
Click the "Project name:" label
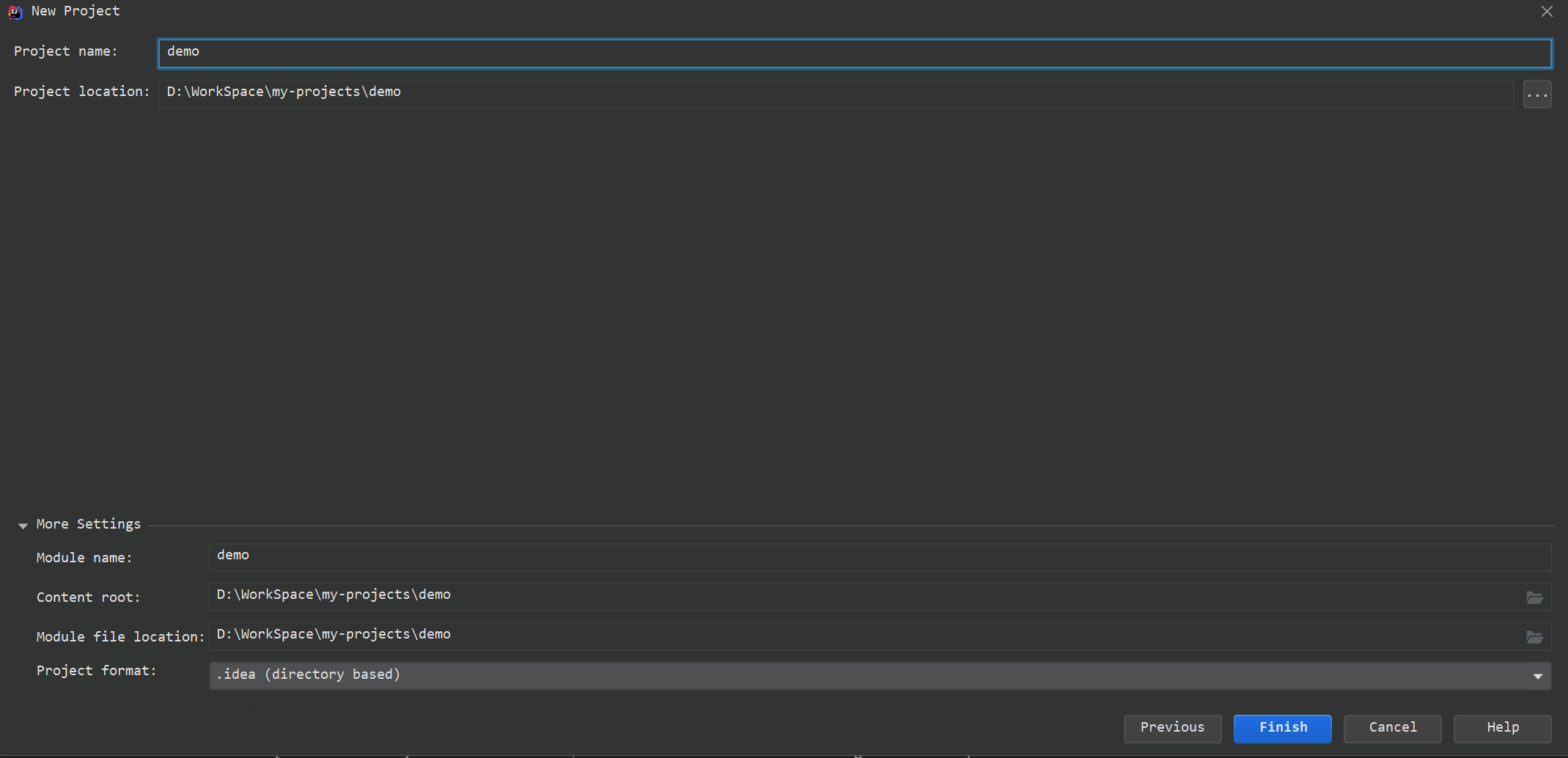coord(66,51)
